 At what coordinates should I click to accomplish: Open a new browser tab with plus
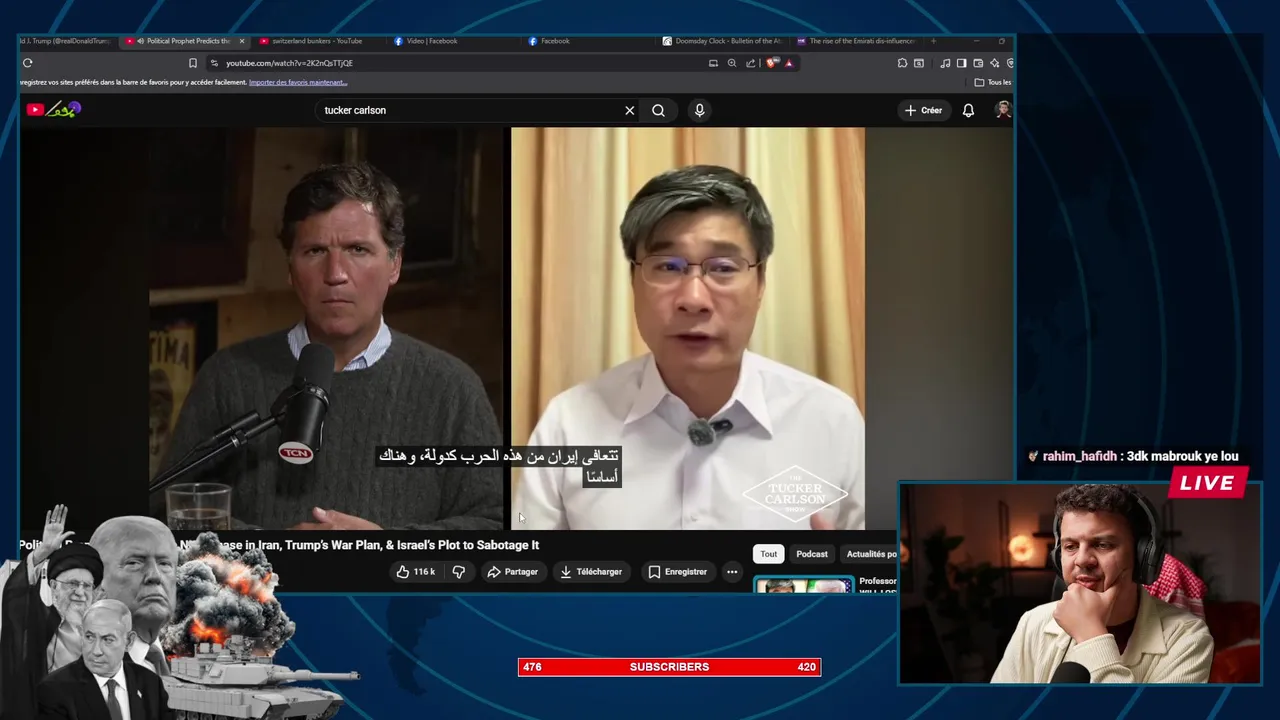[x=933, y=41]
